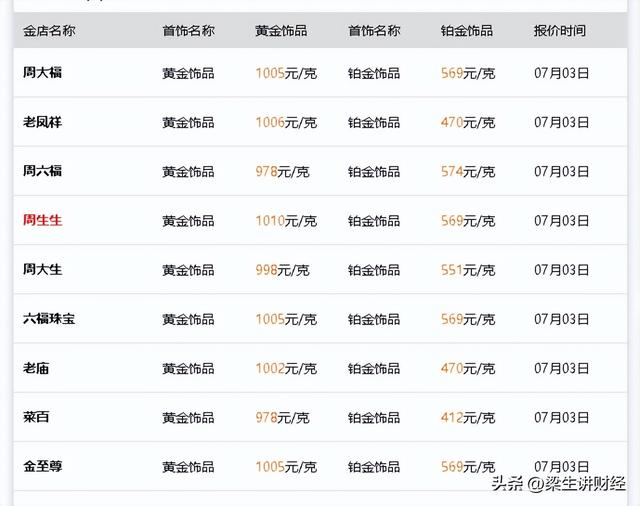The image size is (640, 506).
Task: Click the 铂金饰品 column header
Action: [467, 31]
